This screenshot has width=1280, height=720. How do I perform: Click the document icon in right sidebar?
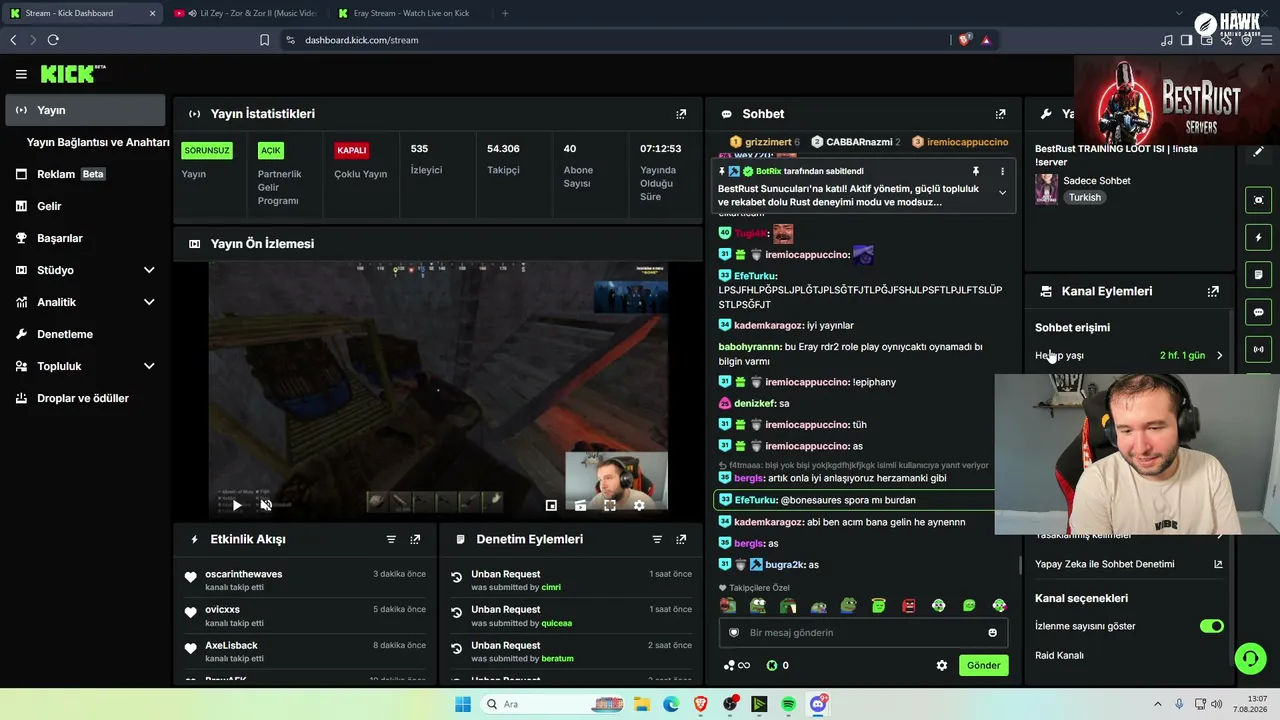pos(1258,275)
